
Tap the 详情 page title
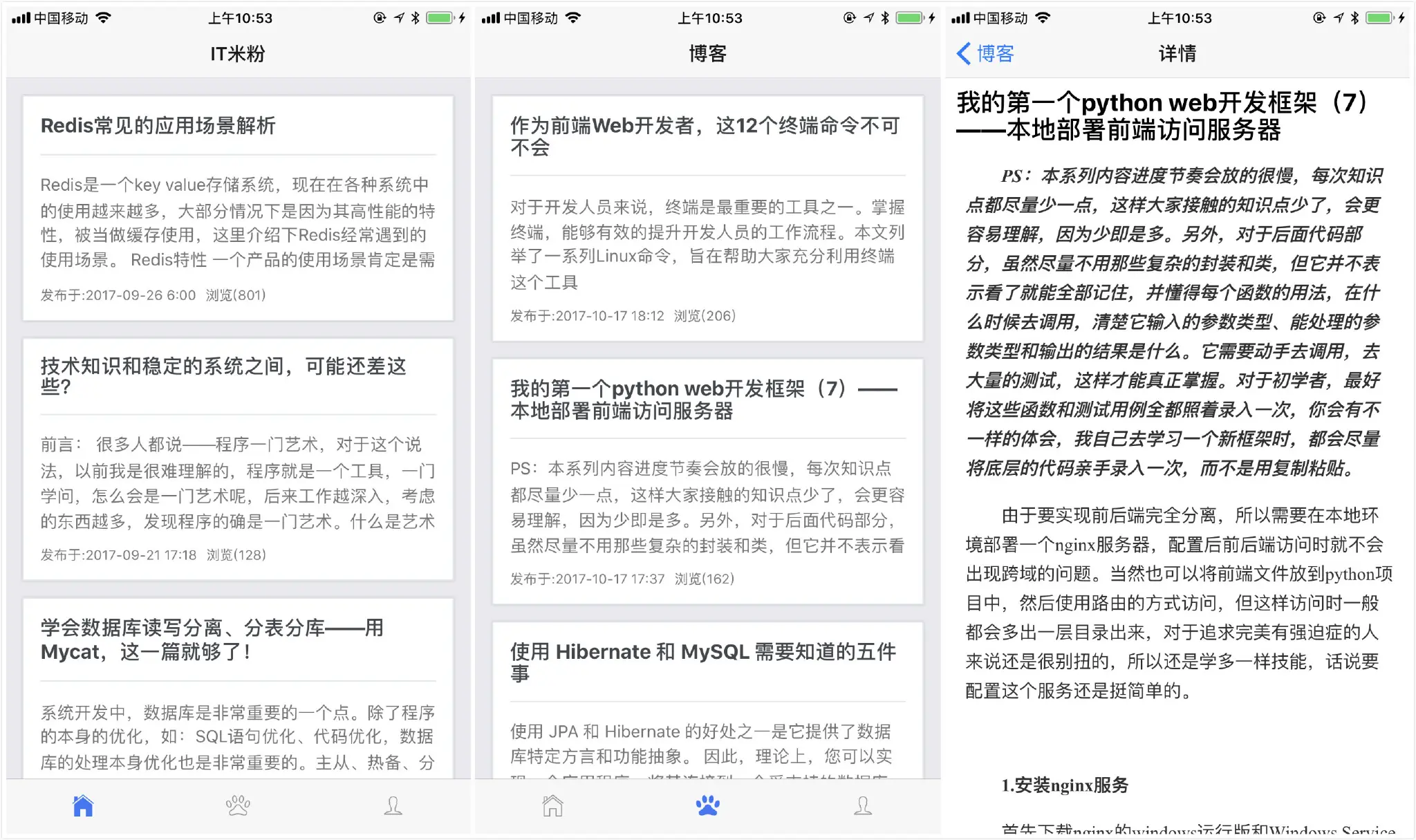pyautogui.click(x=1177, y=53)
